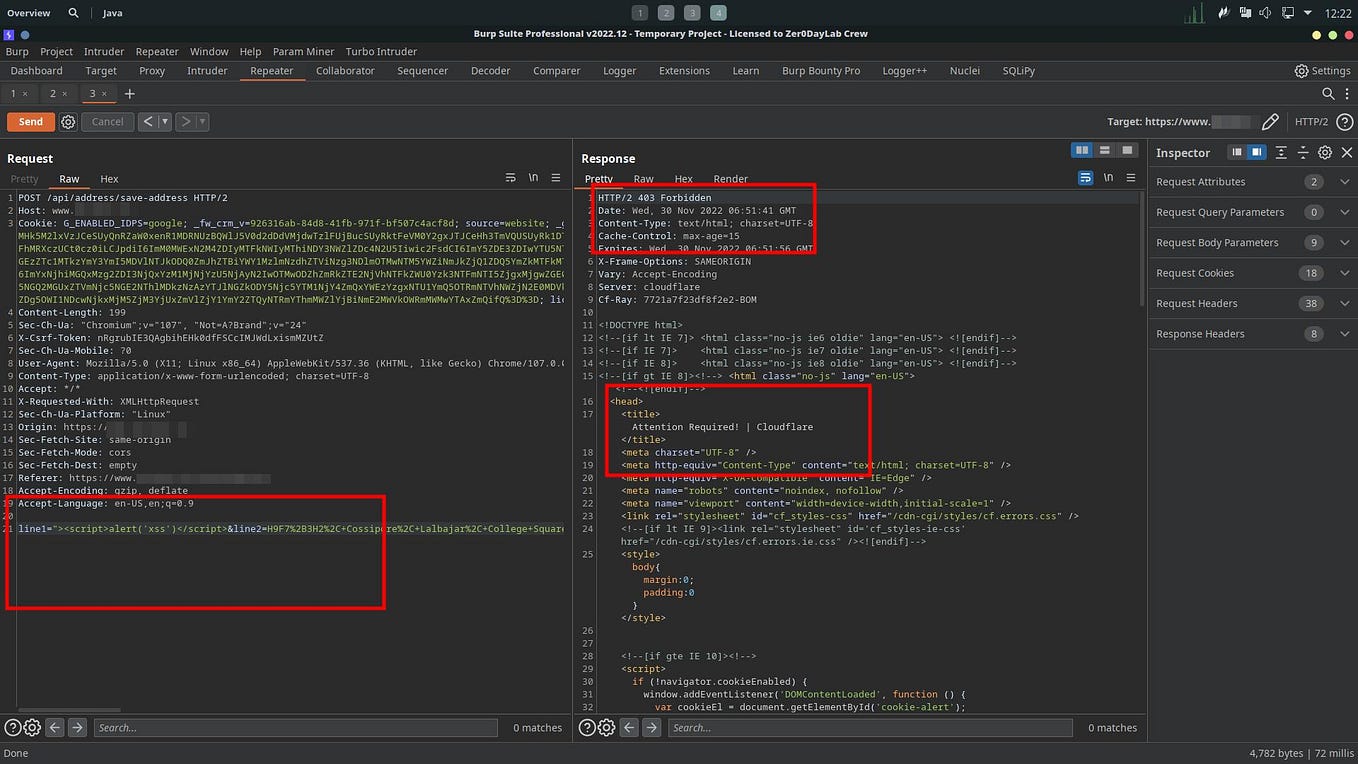Expand all Inspector sections icon

point(1281,153)
